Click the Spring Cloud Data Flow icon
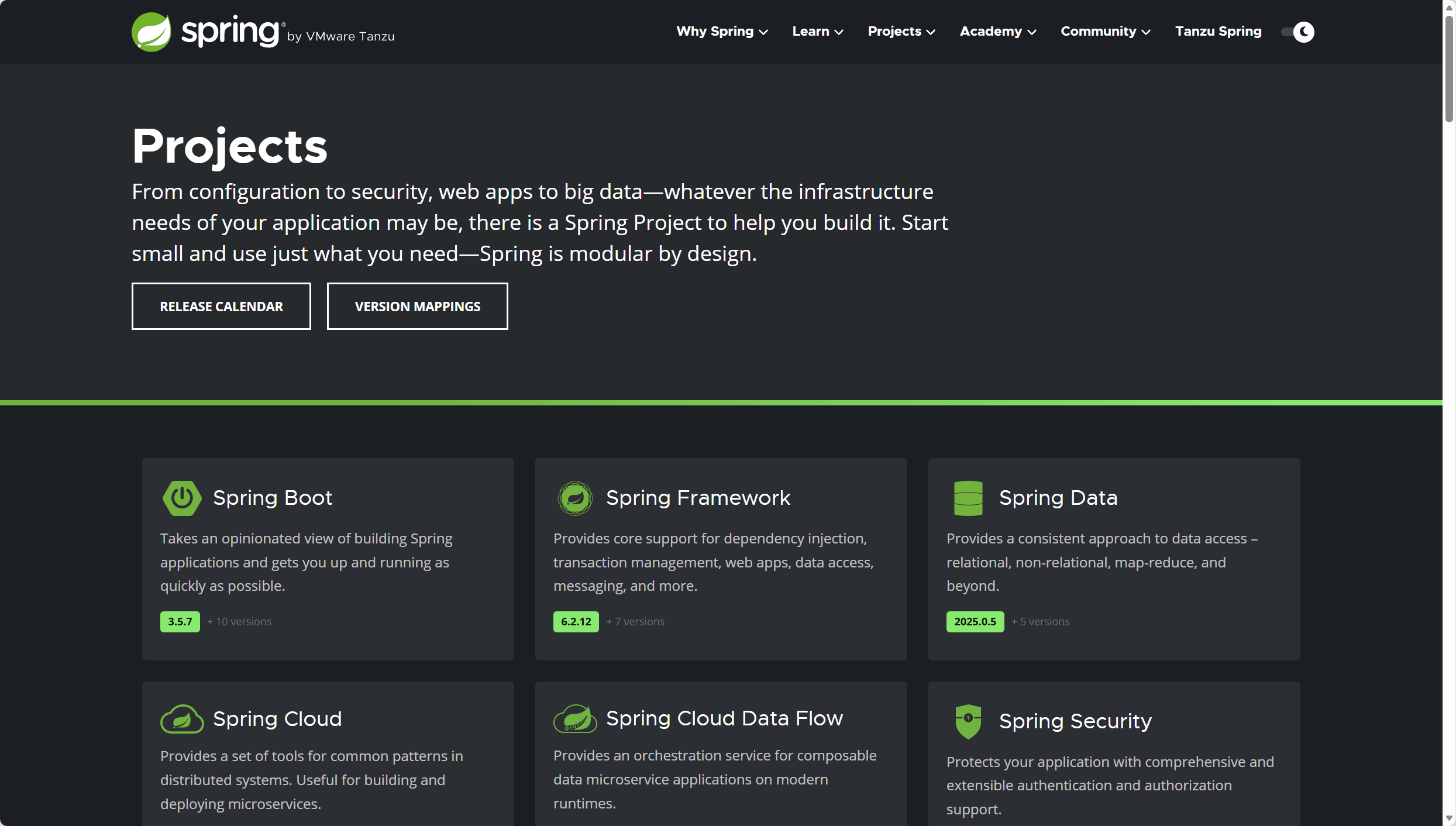This screenshot has height=826, width=1456. (575, 719)
